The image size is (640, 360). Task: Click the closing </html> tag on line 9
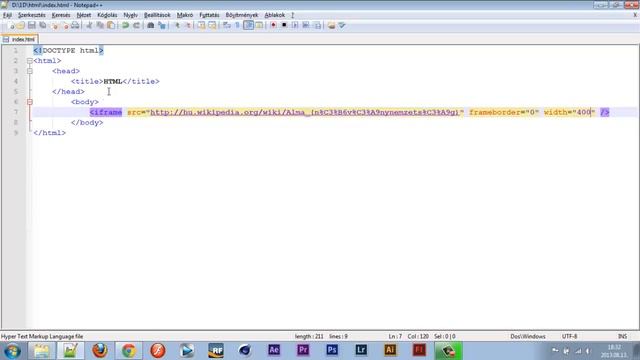coord(49,133)
